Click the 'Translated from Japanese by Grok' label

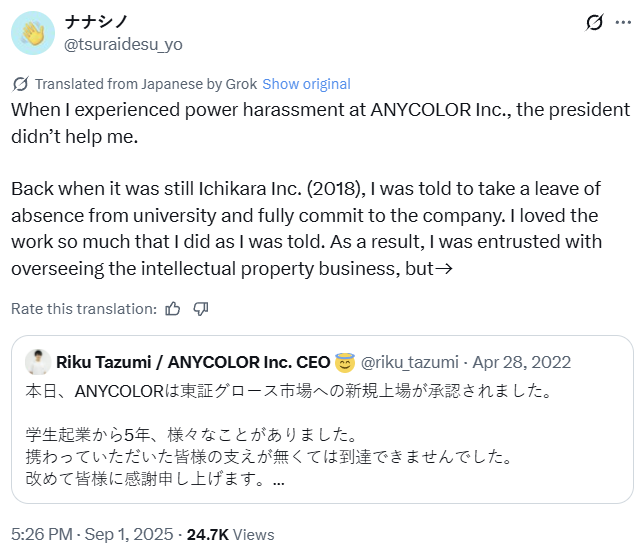tap(147, 84)
